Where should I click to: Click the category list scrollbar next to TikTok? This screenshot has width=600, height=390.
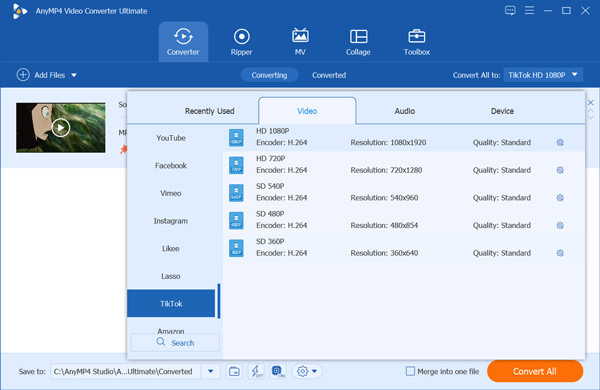219,301
